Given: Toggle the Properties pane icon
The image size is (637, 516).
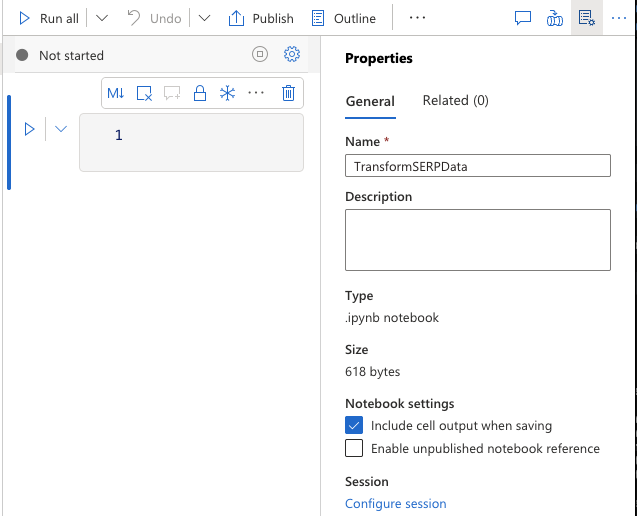Looking at the screenshot, I should click(587, 18).
